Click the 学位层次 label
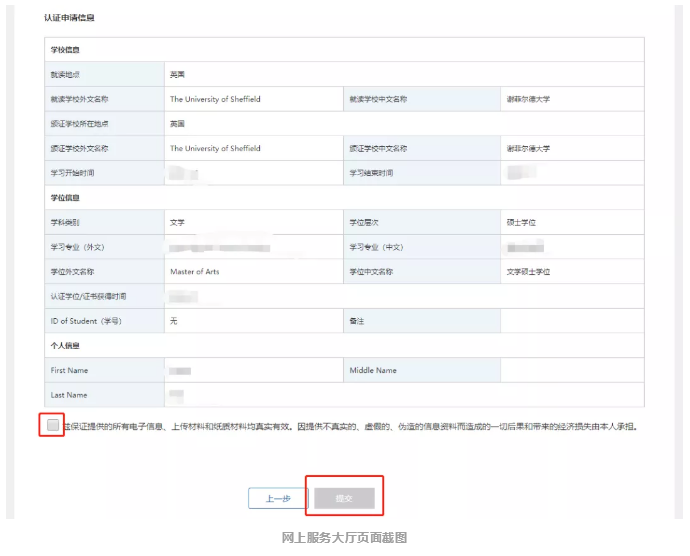The width and height of the screenshot is (690, 556). [364, 222]
